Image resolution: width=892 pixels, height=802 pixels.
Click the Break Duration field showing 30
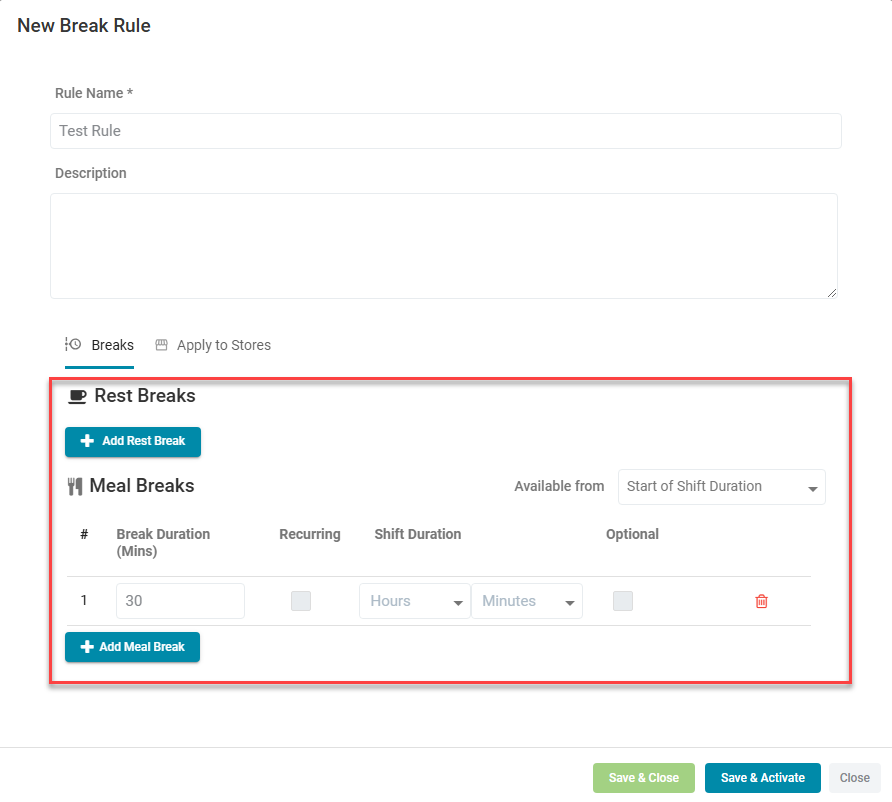pyautogui.click(x=180, y=601)
